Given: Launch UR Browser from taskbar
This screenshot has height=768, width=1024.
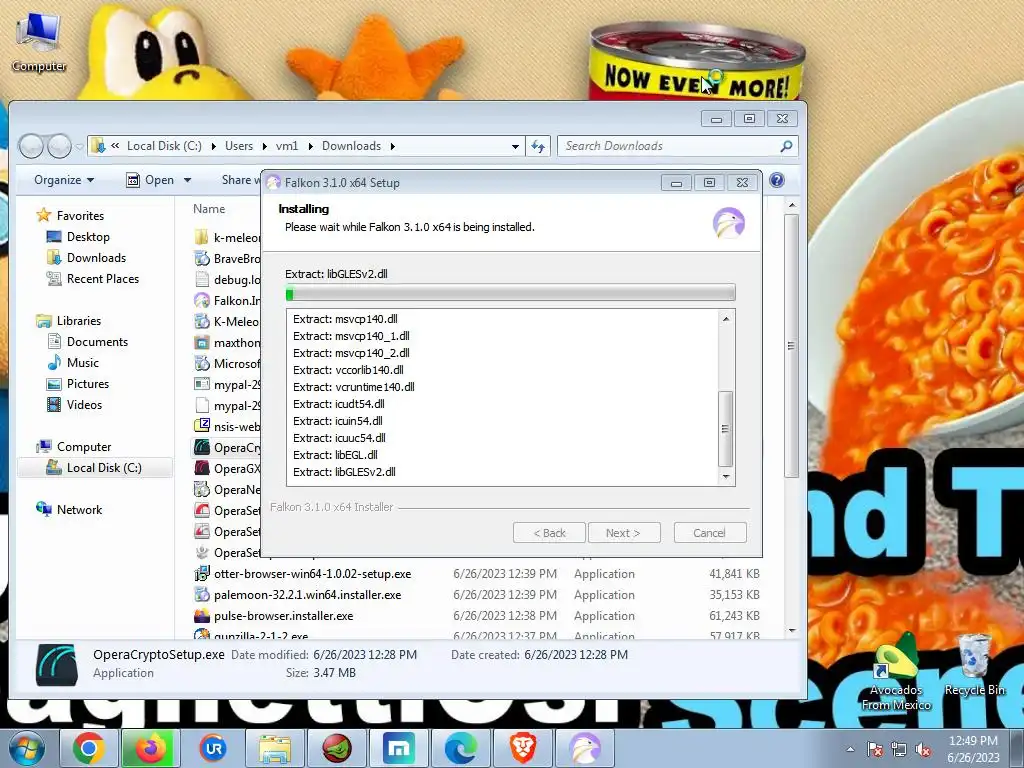Looking at the screenshot, I should [x=213, y=748].
